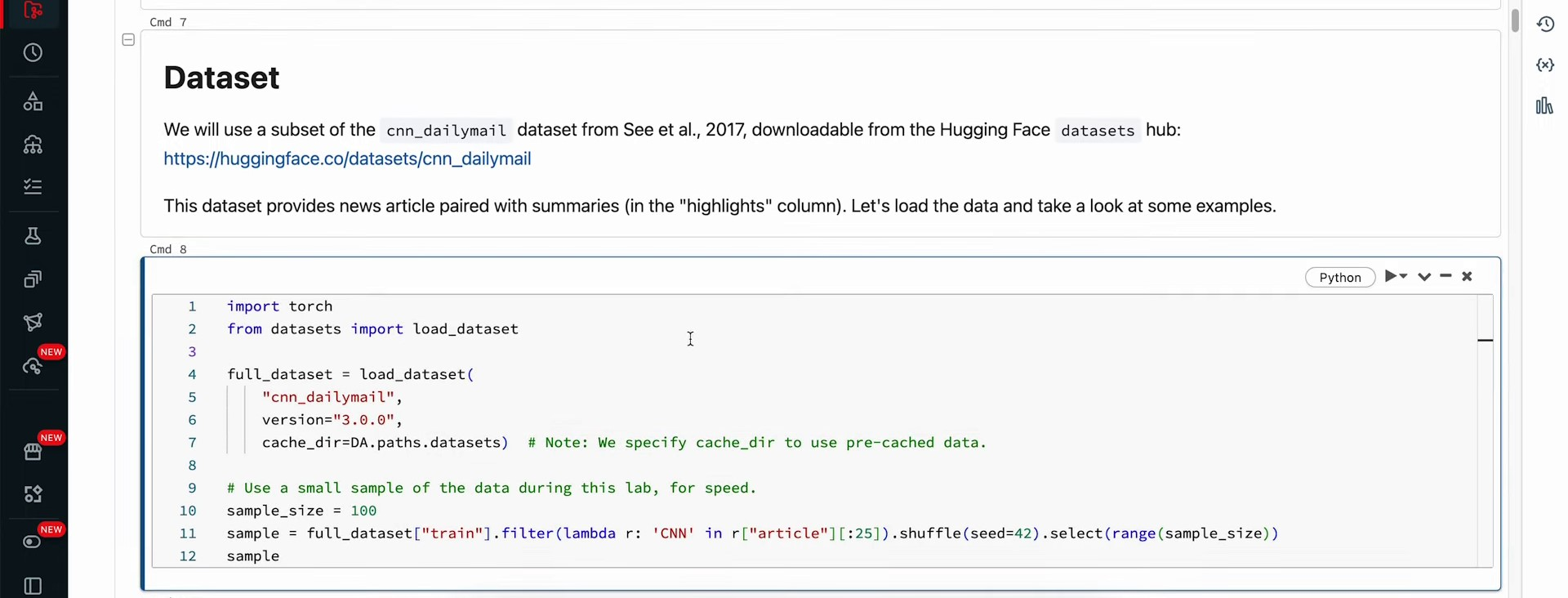Image resolution: width=1568 pixels, height=598 pixels.
Task: Click version="3.0.0" code line
Action: 332,420
